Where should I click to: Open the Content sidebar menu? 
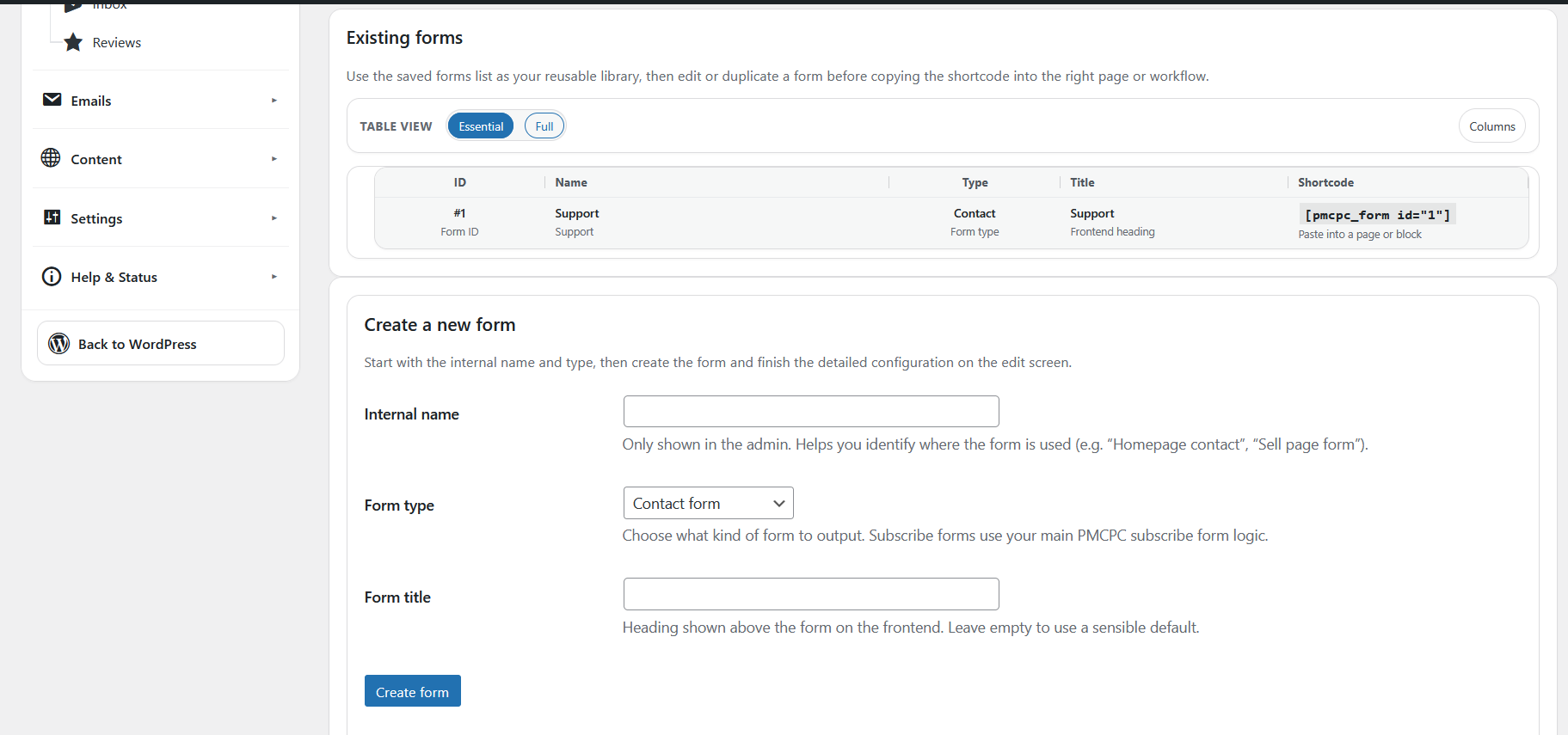click(161, 159)
